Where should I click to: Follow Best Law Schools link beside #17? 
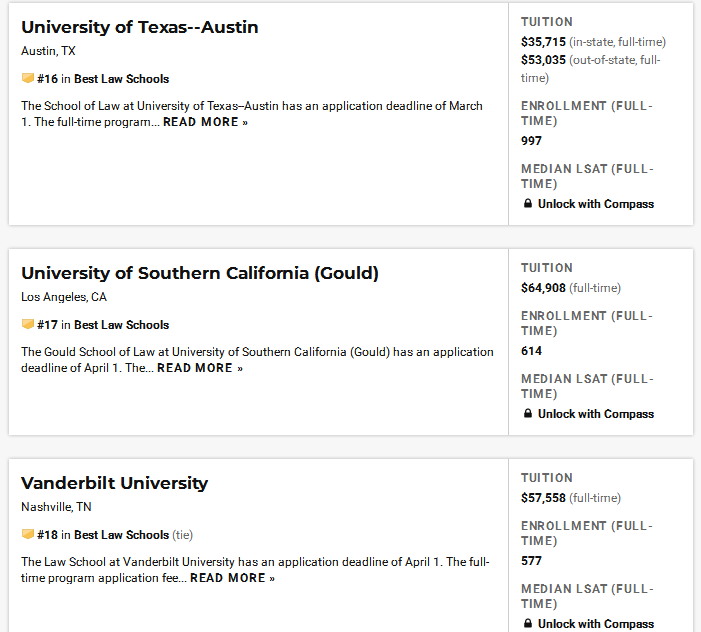(x=122, y=324)
